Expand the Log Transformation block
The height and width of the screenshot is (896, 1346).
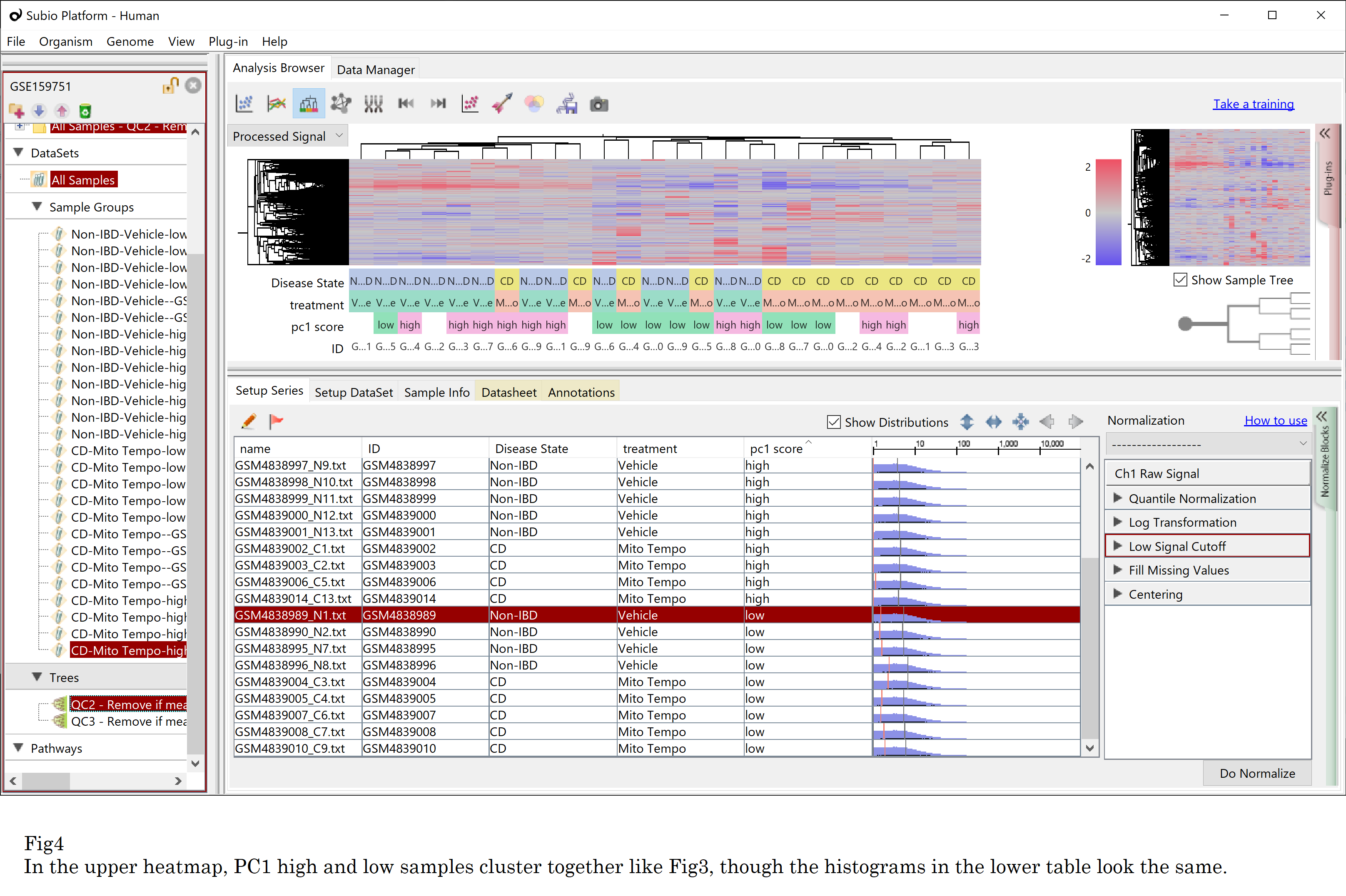(x=1118, y=522)
